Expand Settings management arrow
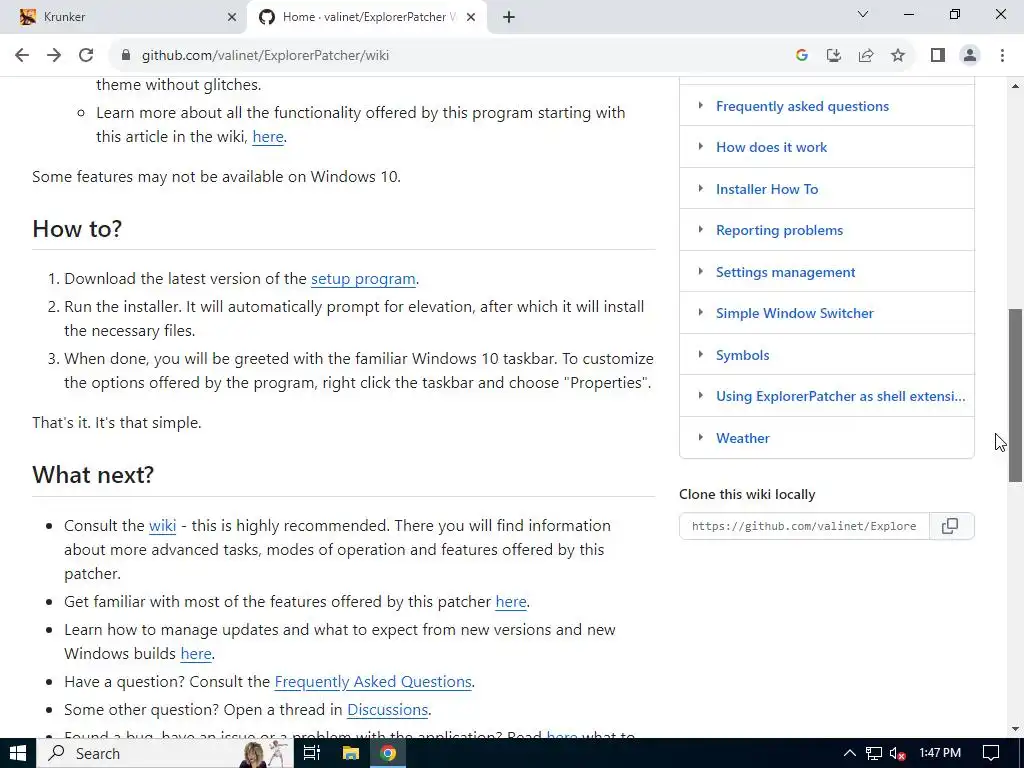 [x=701, y=272]
